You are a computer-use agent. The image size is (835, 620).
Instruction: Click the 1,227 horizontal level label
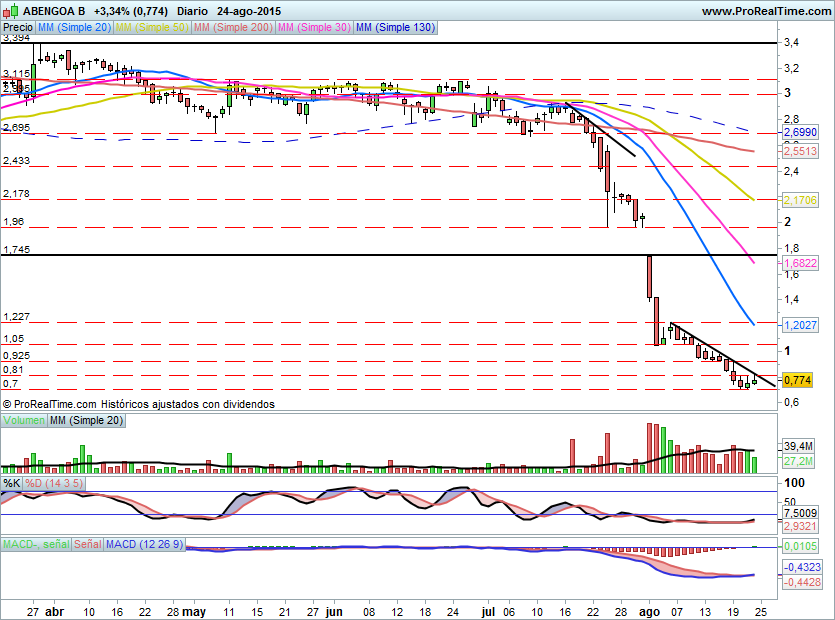[17, 316]
